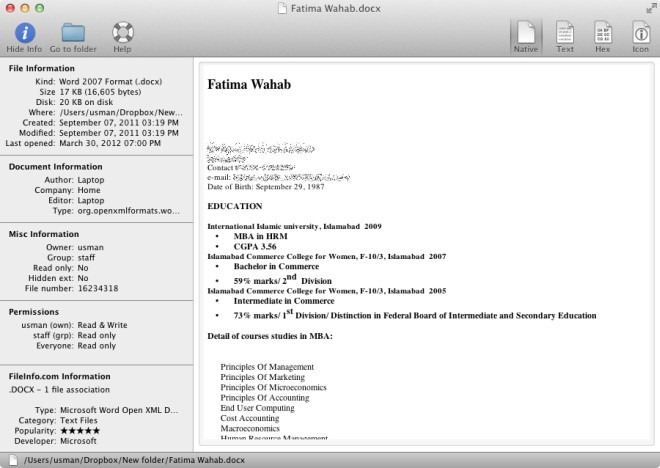Image resolution: width=660 pixels, height=468 pixels.
Task: Click the 'FileInfo.com Information' header
Action: pos(59,376)
